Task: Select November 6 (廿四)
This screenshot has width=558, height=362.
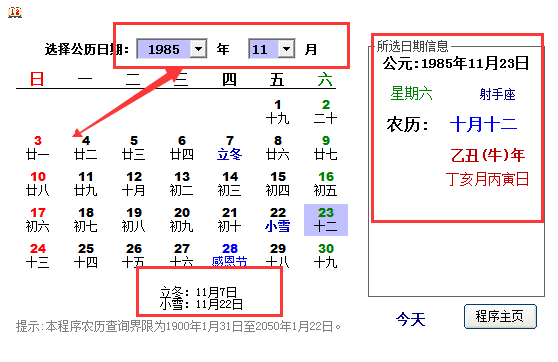Action: 181,148
